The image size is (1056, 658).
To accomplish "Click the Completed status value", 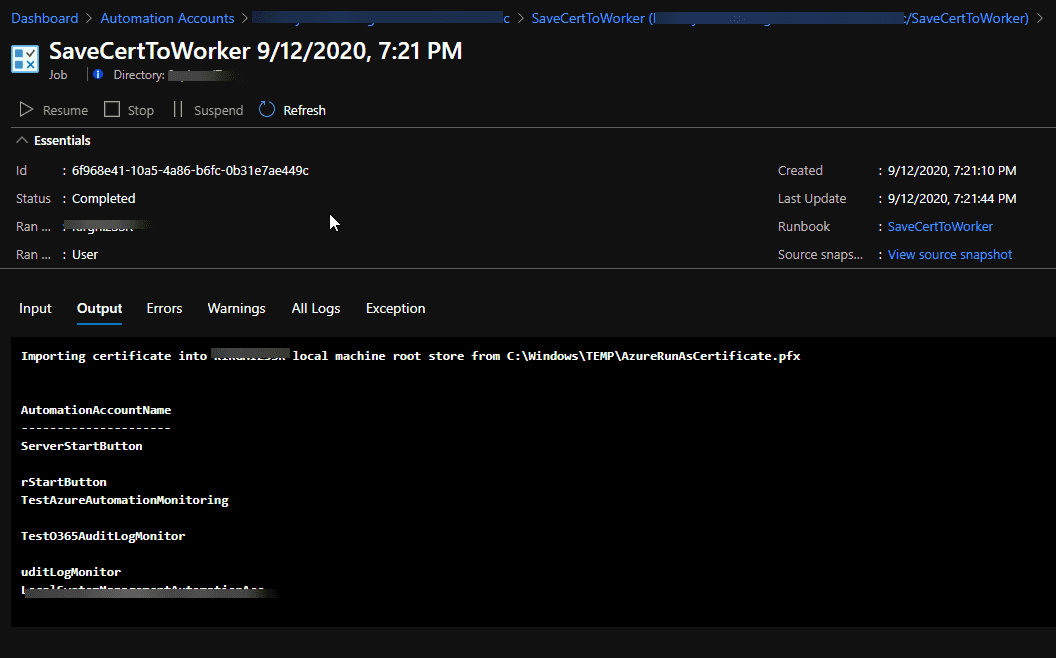I will pyautogui.click(x=104, y=199).
